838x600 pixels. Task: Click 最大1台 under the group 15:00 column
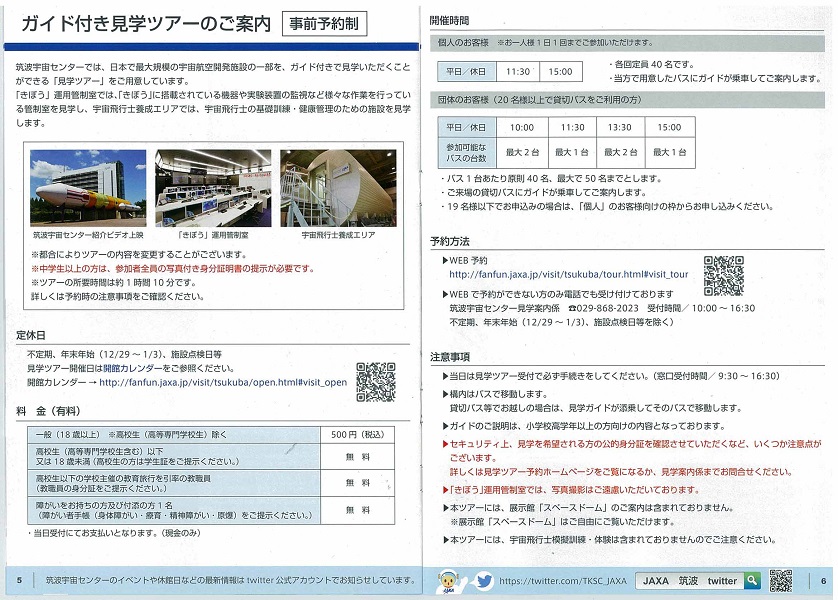coord(669,153)
